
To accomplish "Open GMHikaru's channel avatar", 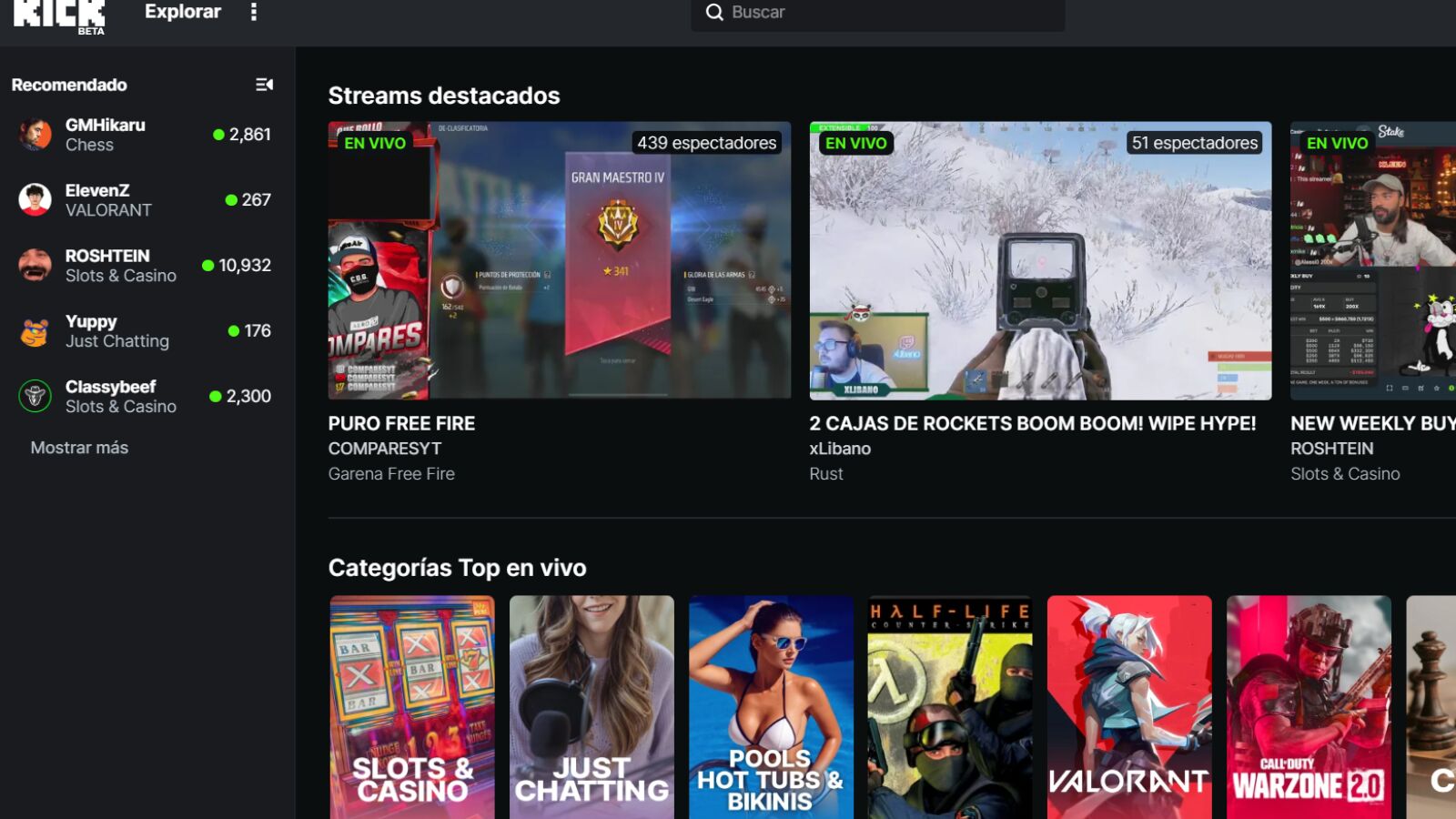I will [x=35, y=135].
